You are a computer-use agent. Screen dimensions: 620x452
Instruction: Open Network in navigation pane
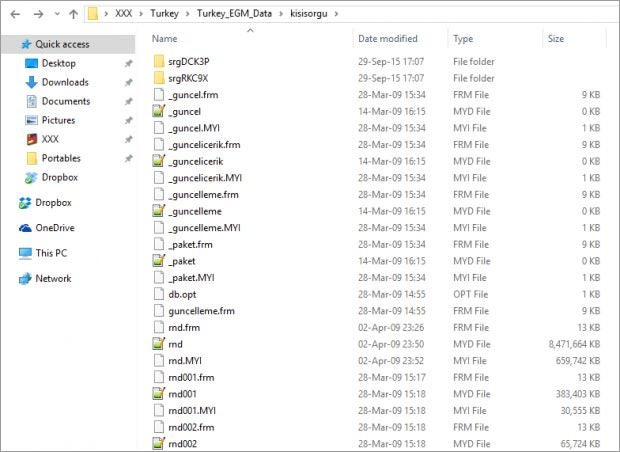[53, 278]
